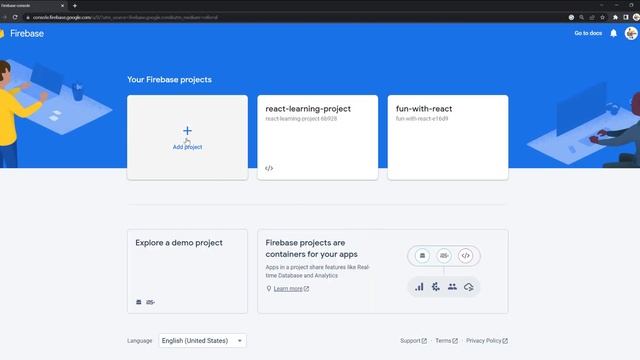This screenshot has height=360, width=640.
Task: Open the fun-with-react project card
Action: (448, 137)
